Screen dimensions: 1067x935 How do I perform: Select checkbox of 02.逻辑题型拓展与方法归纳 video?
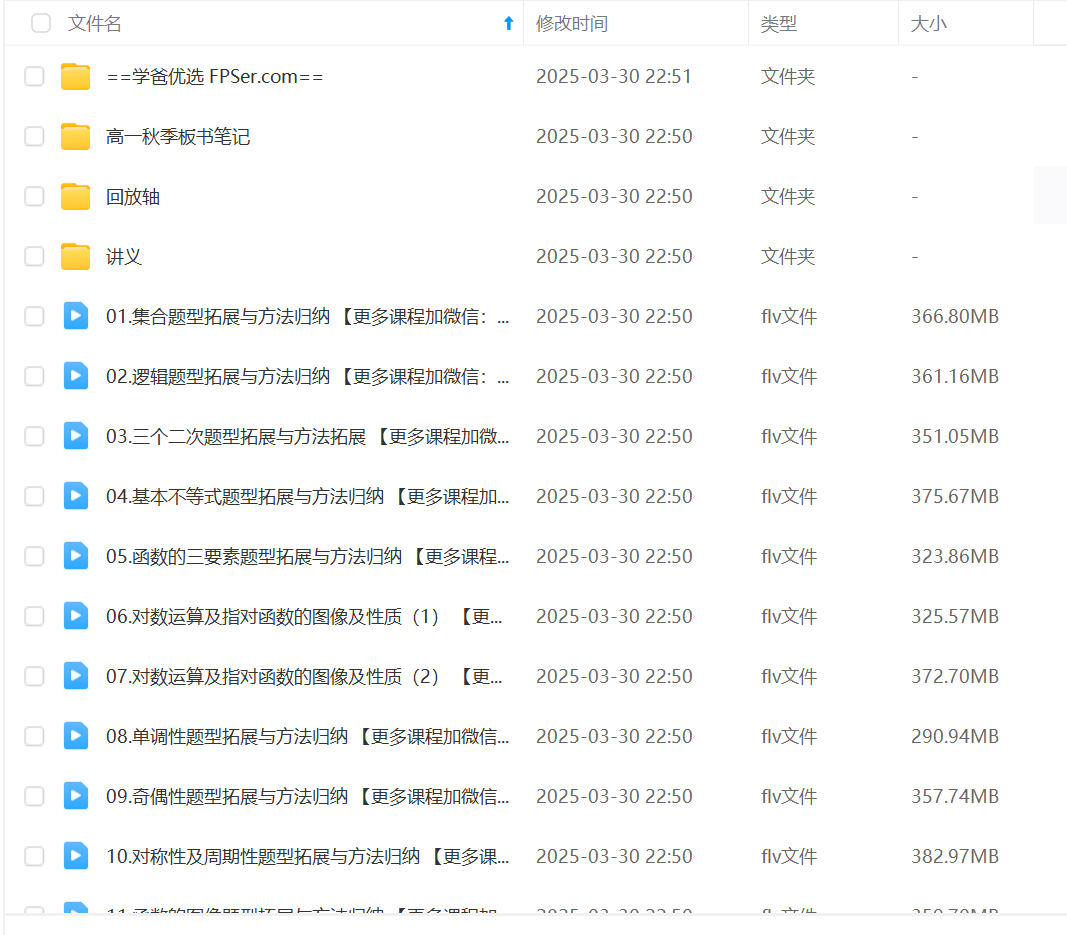pos(34,376)
